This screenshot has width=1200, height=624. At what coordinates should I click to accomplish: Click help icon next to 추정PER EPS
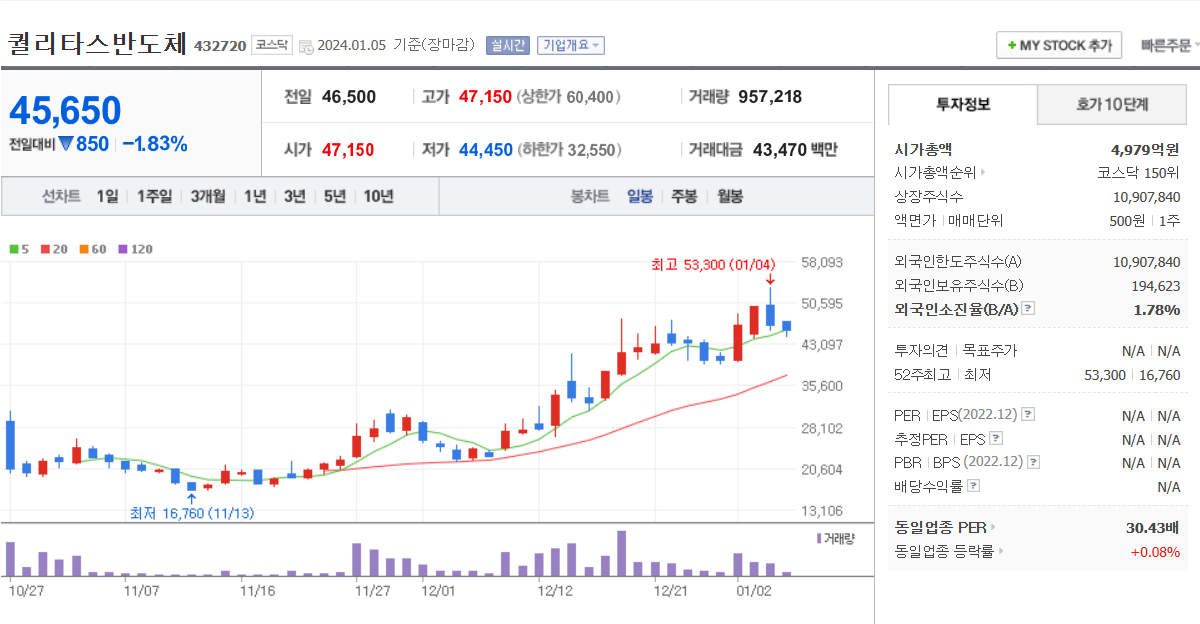(x=995, y=438)
